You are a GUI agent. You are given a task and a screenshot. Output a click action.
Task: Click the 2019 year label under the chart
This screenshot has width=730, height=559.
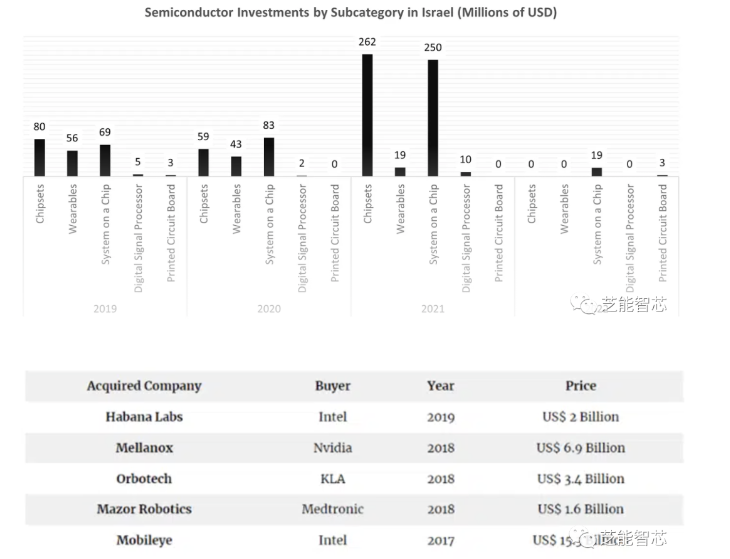tap(105, 309)
